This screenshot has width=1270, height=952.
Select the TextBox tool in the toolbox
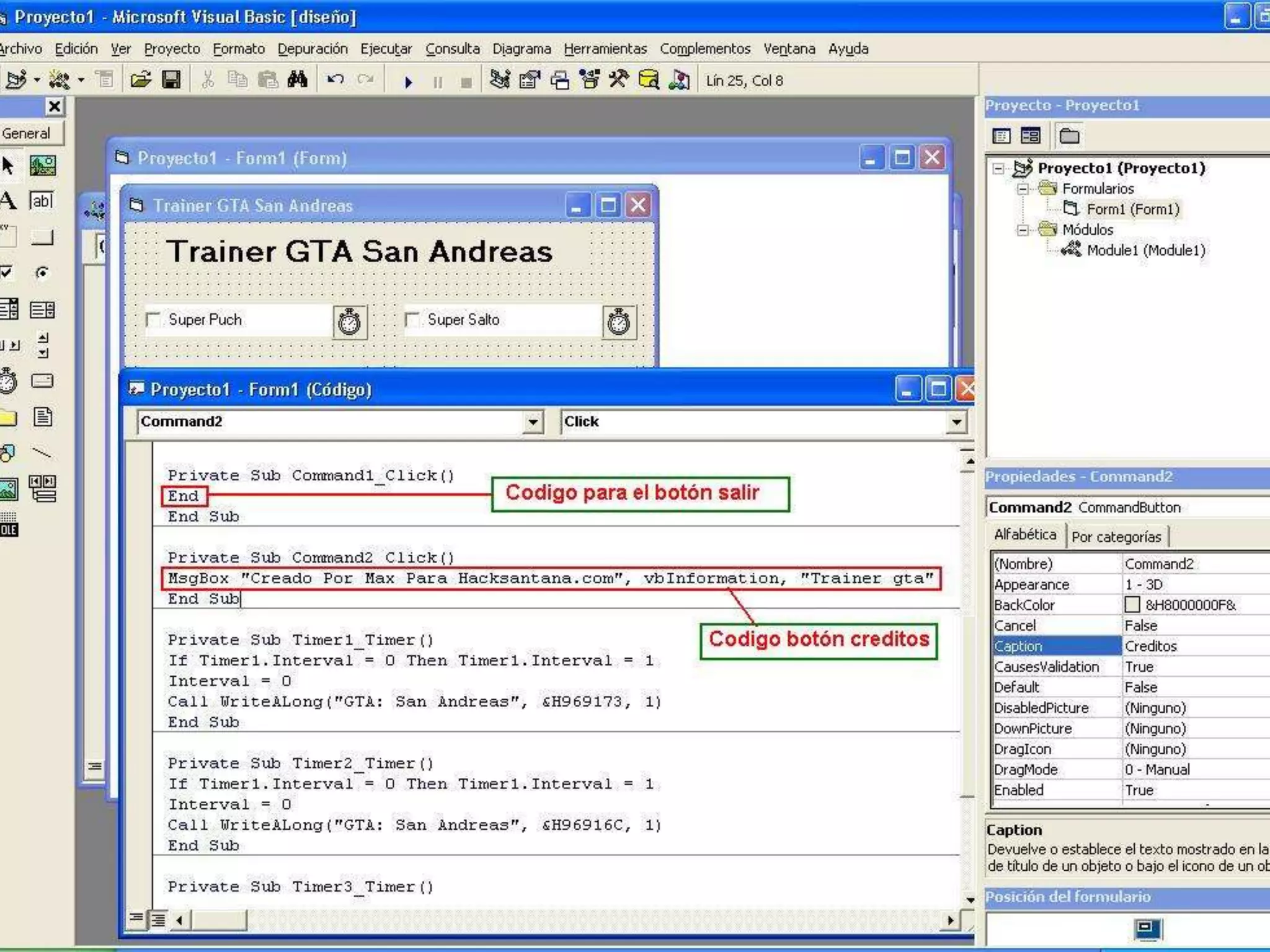pos(42,201)
